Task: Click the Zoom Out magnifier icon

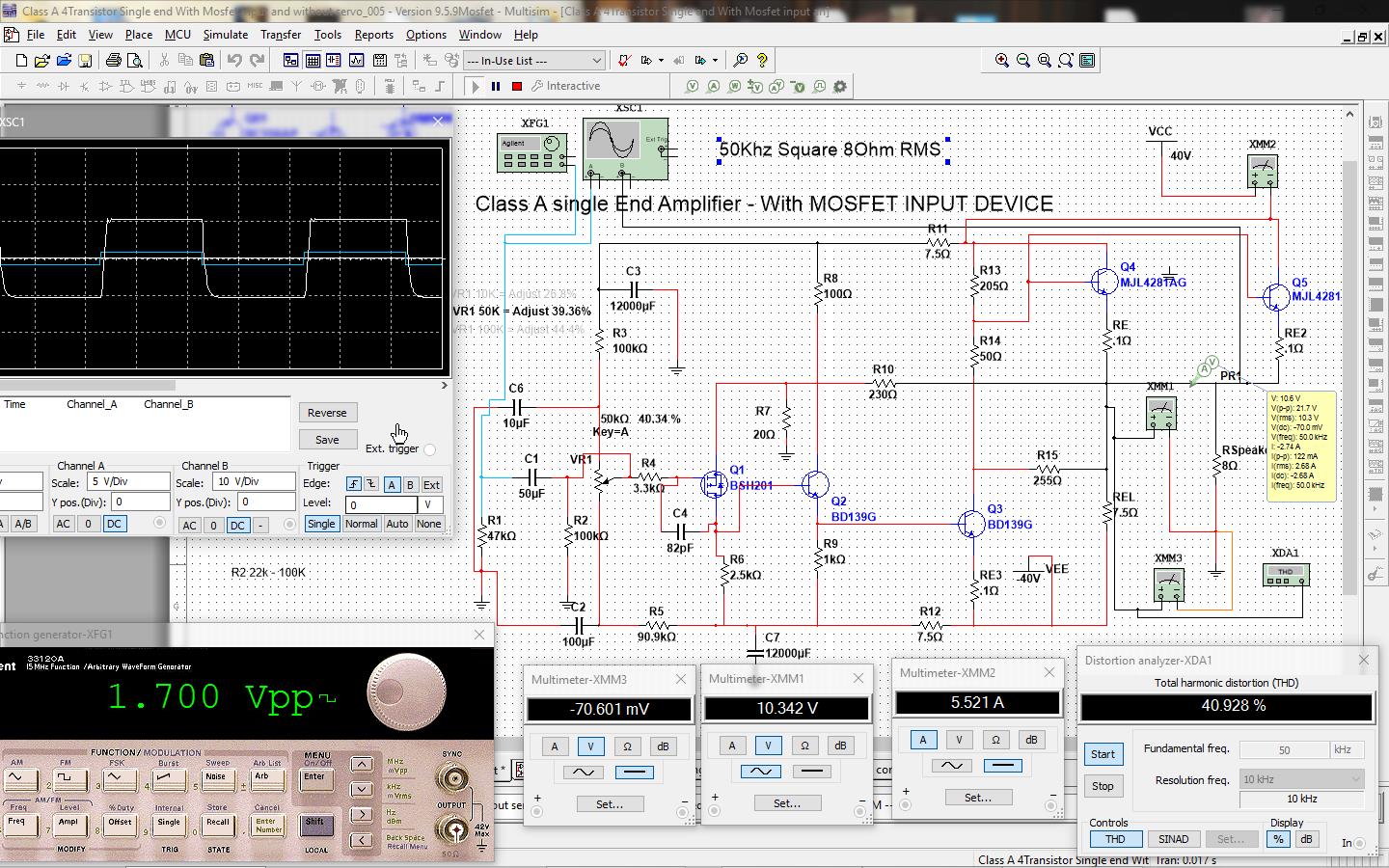Action: 1023,60
